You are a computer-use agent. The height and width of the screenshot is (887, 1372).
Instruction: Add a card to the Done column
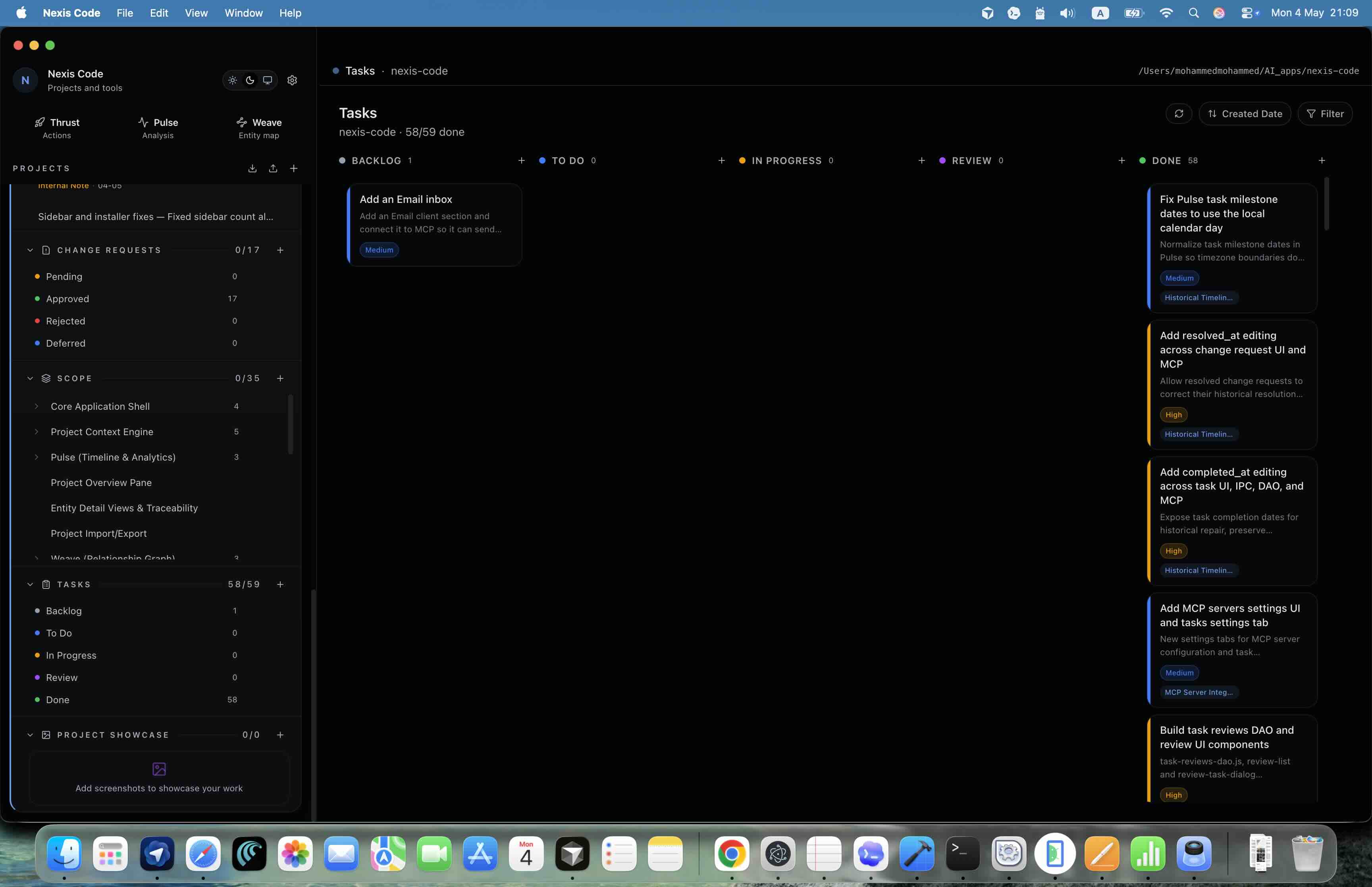point(1321,161)
